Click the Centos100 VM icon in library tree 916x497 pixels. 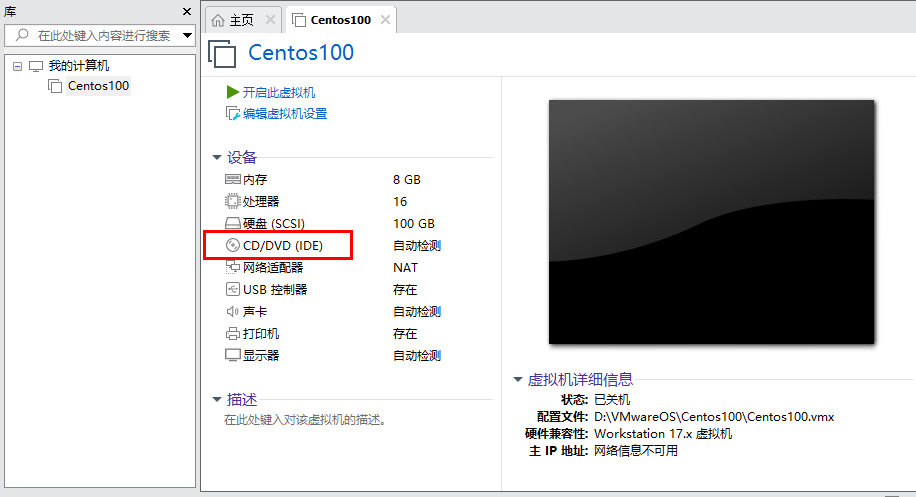55,86
